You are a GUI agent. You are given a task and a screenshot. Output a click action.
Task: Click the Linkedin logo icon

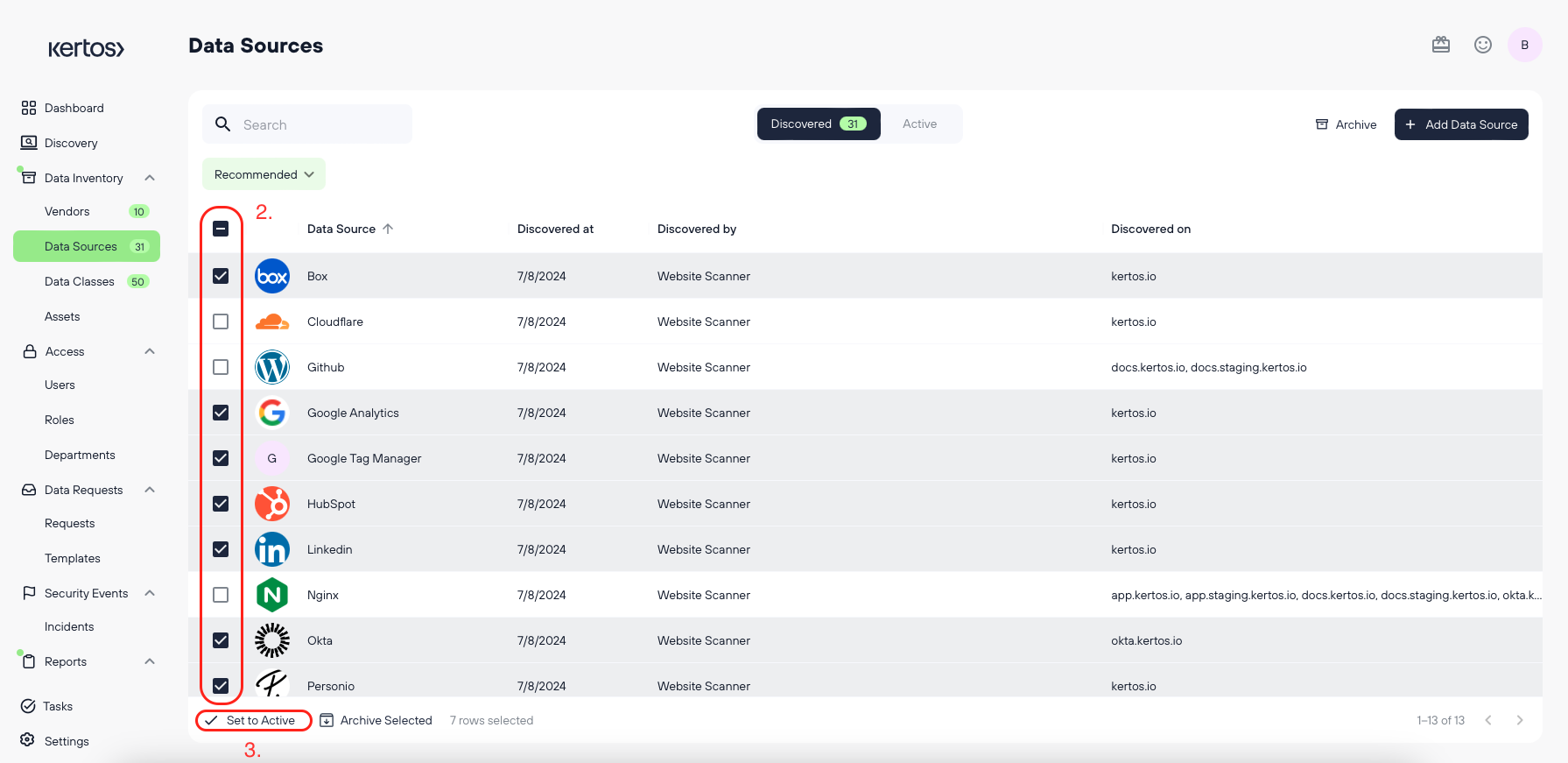(272, 549)
